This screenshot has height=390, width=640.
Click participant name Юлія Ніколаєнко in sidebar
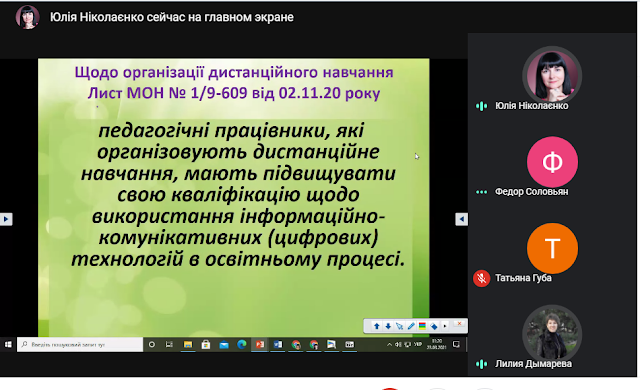point(531,106)
